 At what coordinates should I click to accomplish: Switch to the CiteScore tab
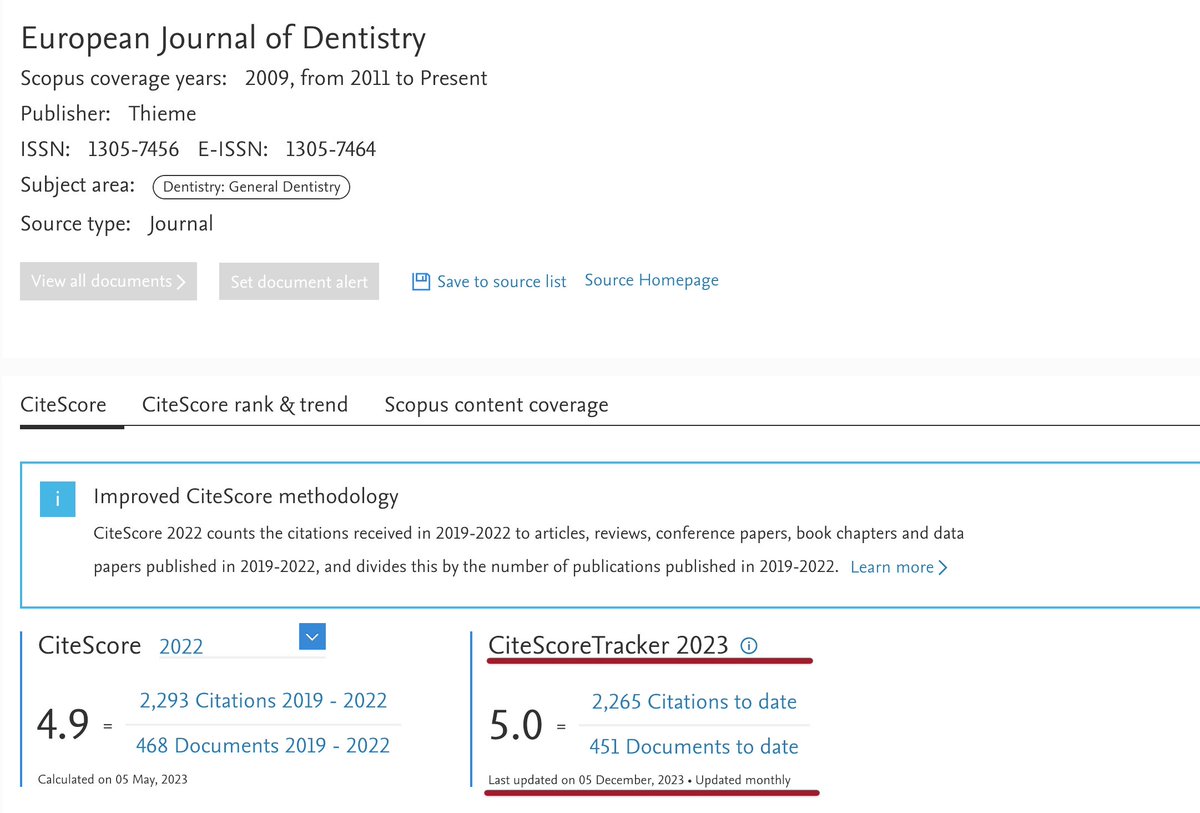click(63, 405)
